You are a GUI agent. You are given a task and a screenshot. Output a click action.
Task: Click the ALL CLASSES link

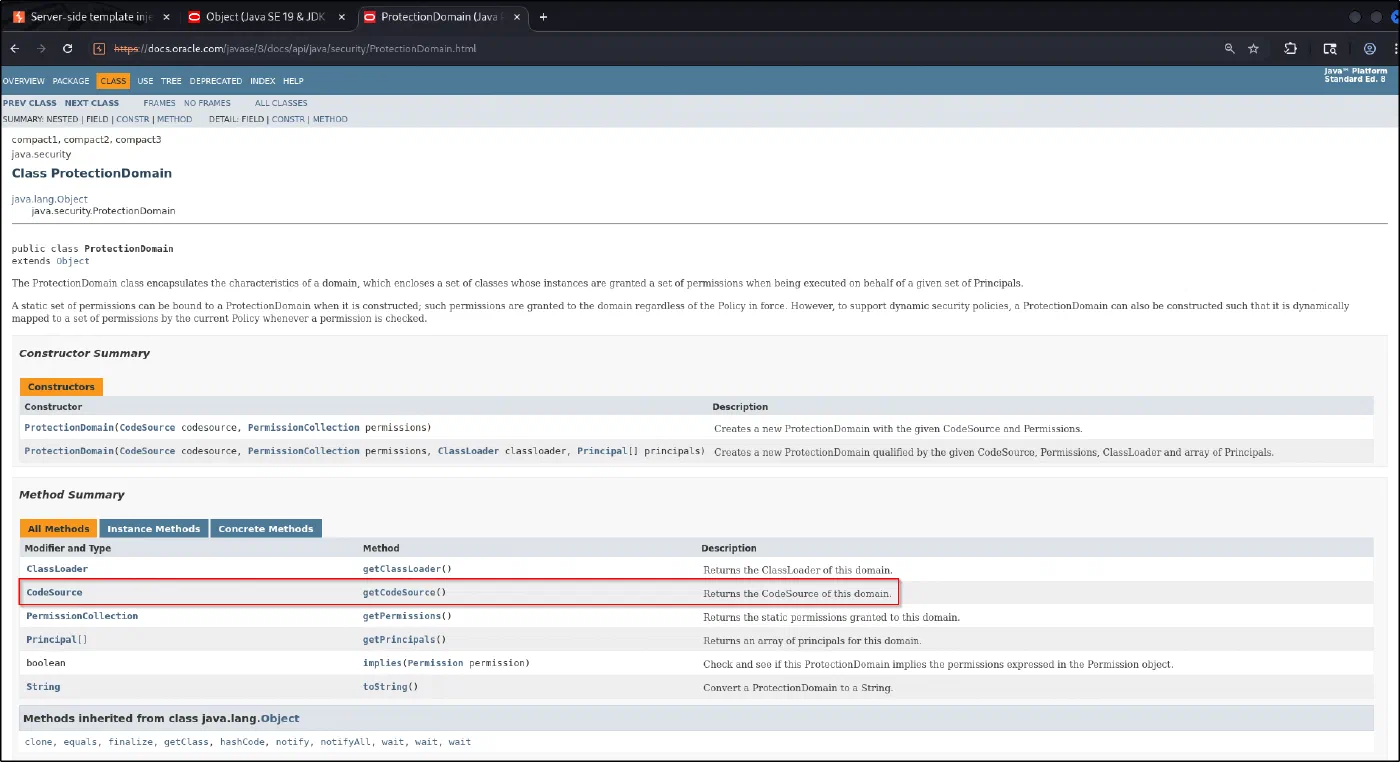click(x=281, y=103)
